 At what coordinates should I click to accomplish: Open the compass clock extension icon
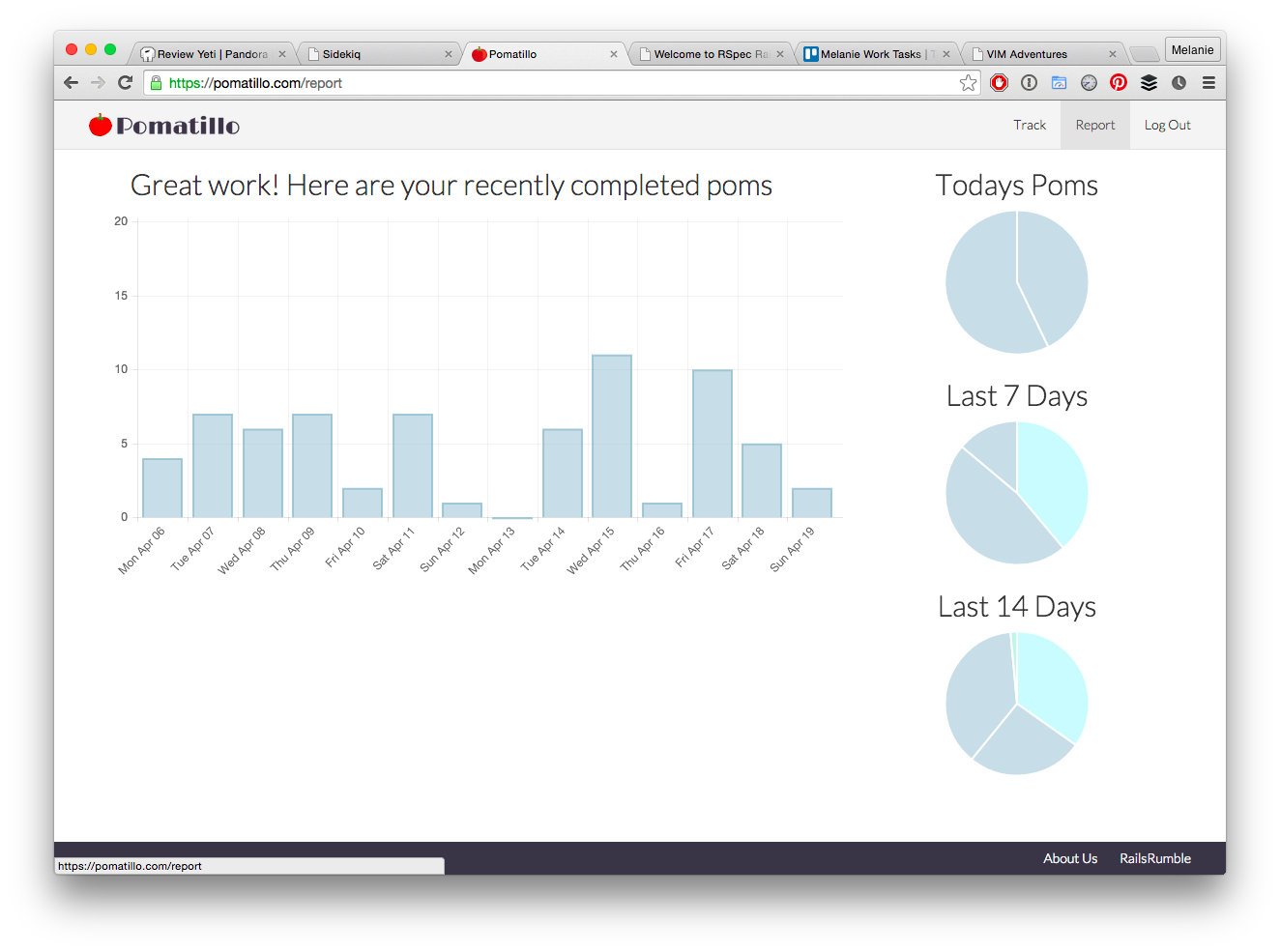(1089, 83)
